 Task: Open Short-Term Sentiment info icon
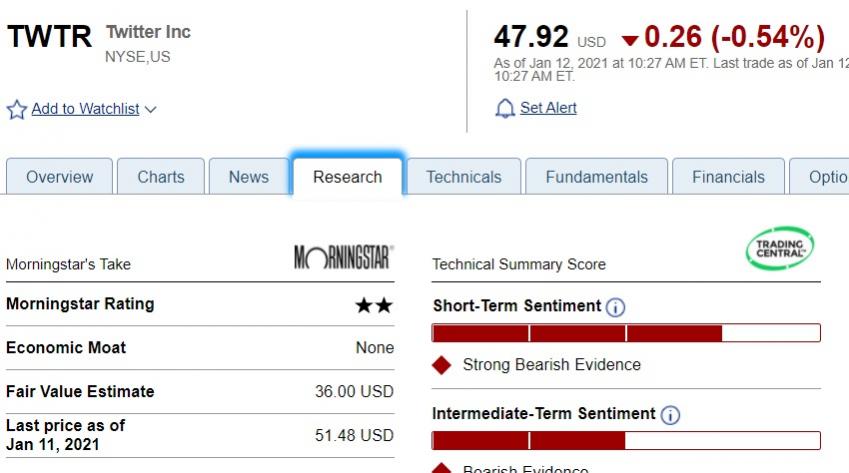616,307
